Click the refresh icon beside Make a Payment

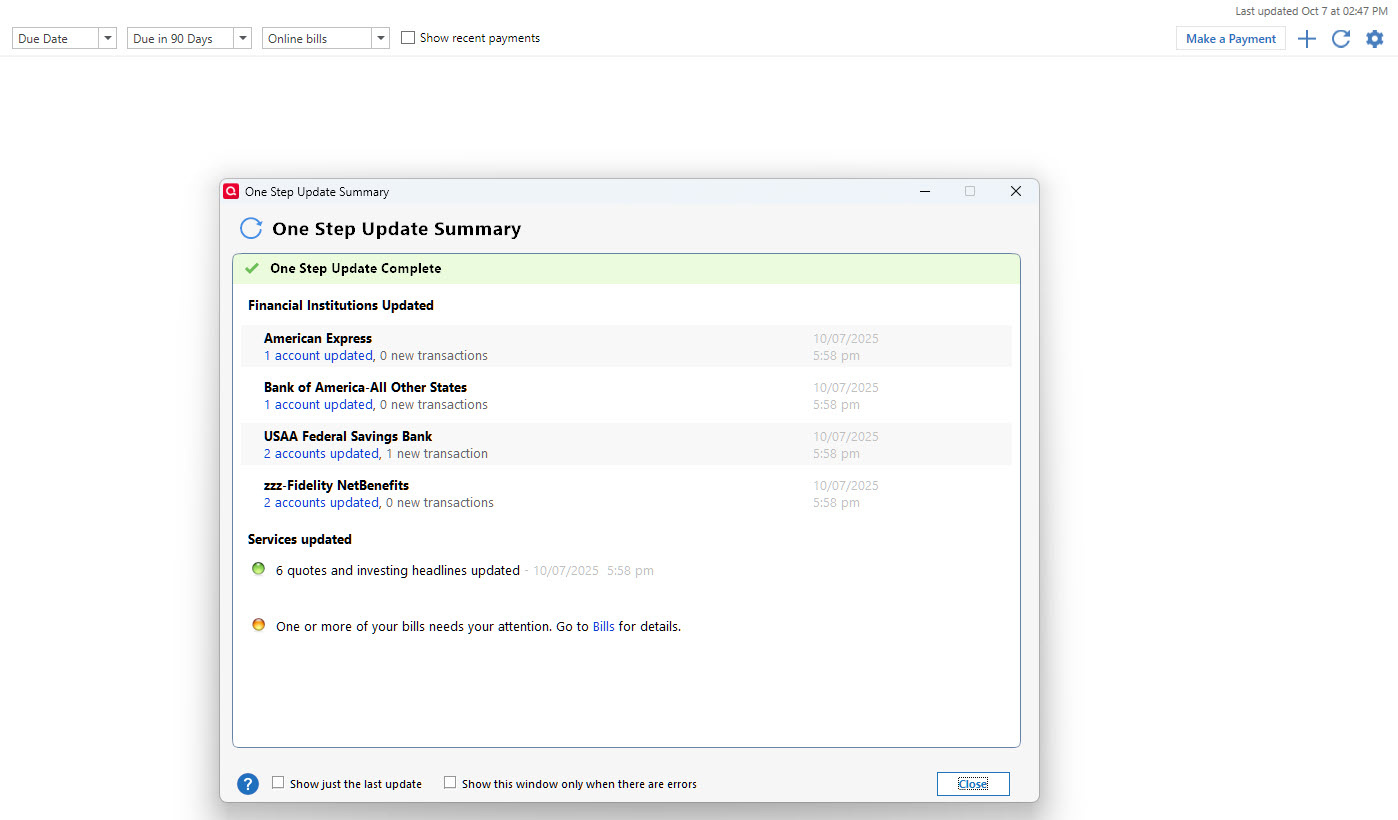pos(1341,39)
